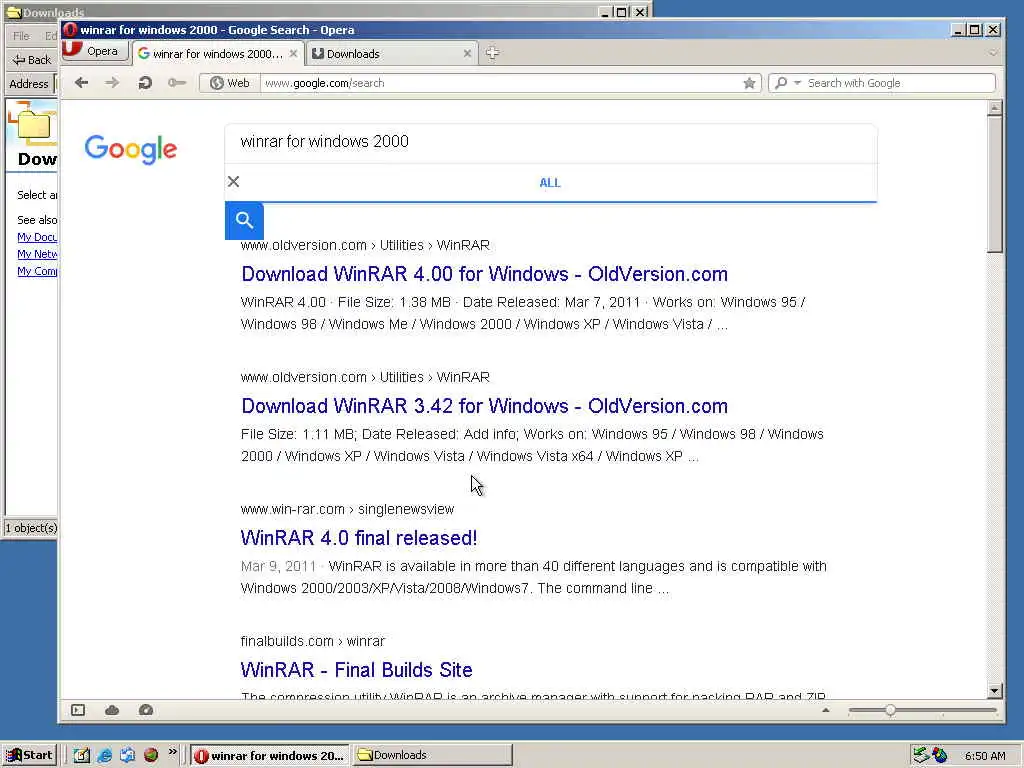Screen dimensions: 1024x768
Task: Reload the page with the refresh icon
Action: coord(145,83)
